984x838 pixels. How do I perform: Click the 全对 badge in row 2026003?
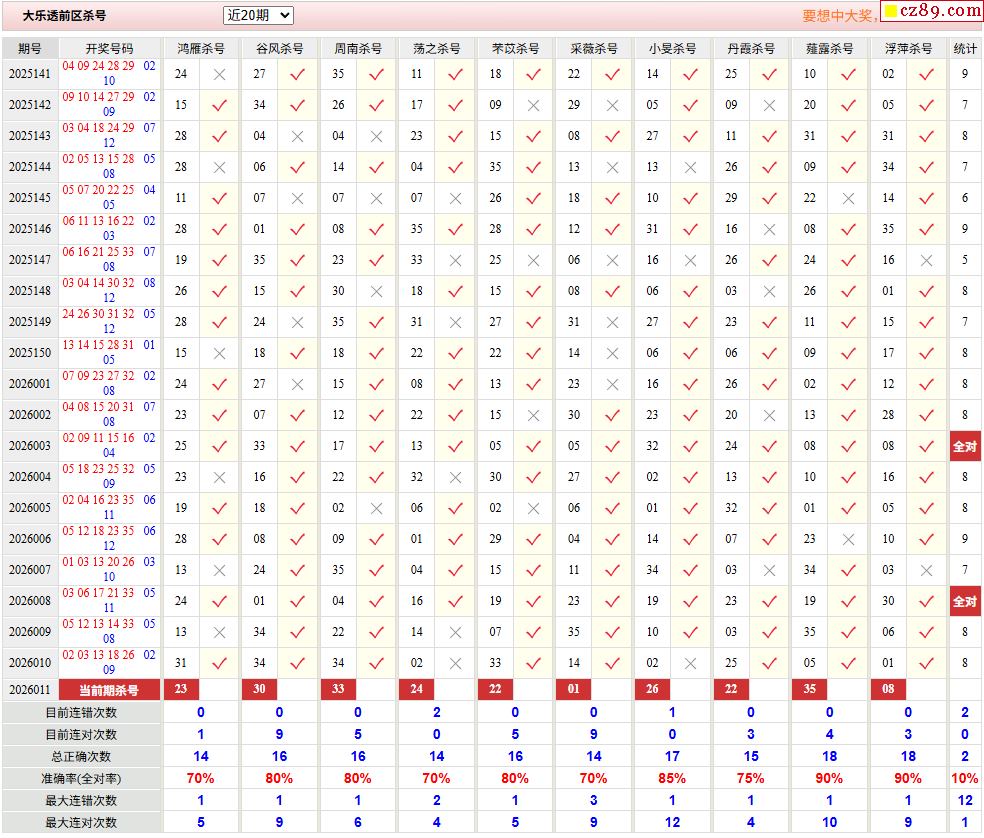coord(964,446)
